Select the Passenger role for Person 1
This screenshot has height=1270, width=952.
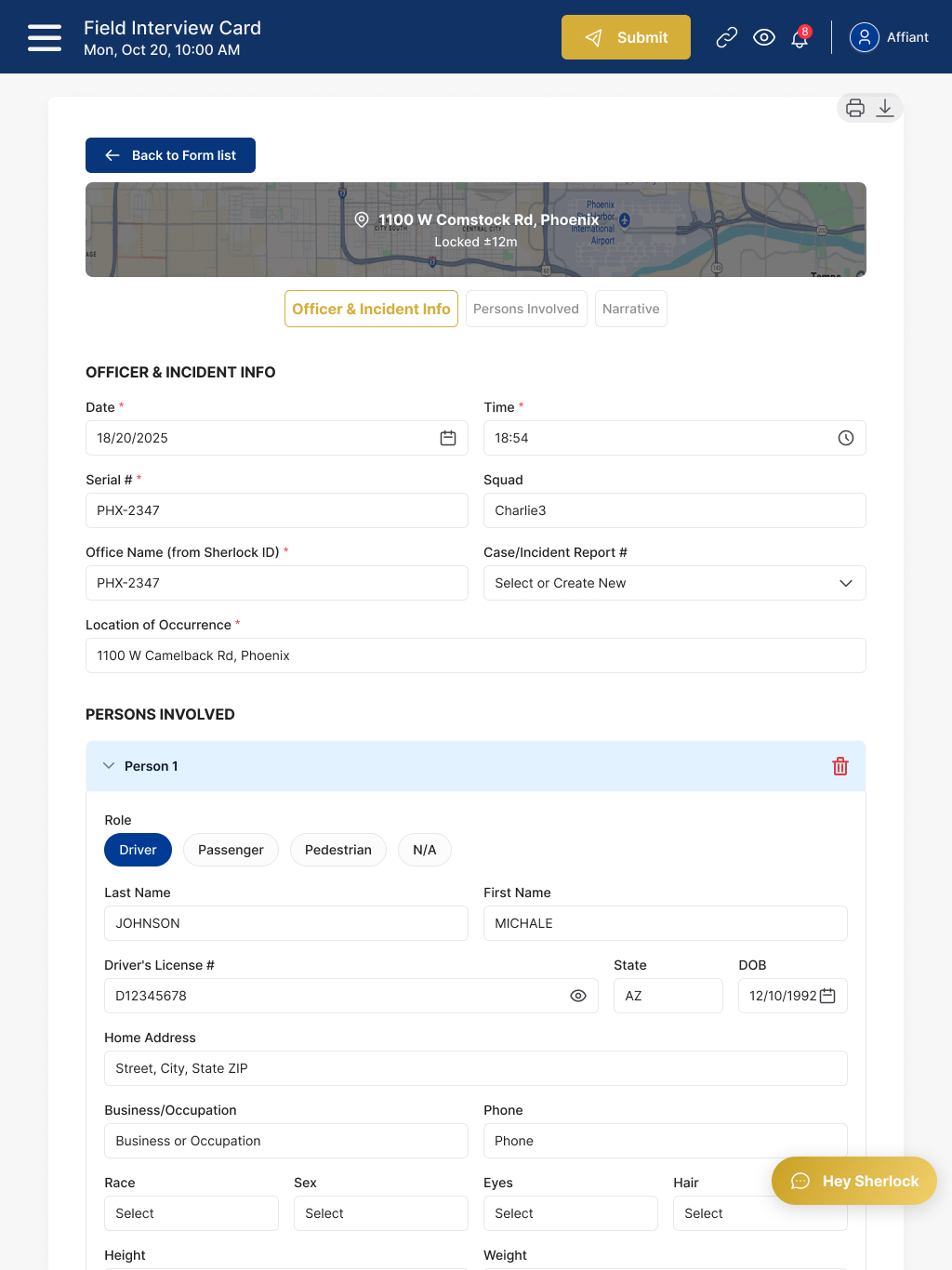click(231, 849)
